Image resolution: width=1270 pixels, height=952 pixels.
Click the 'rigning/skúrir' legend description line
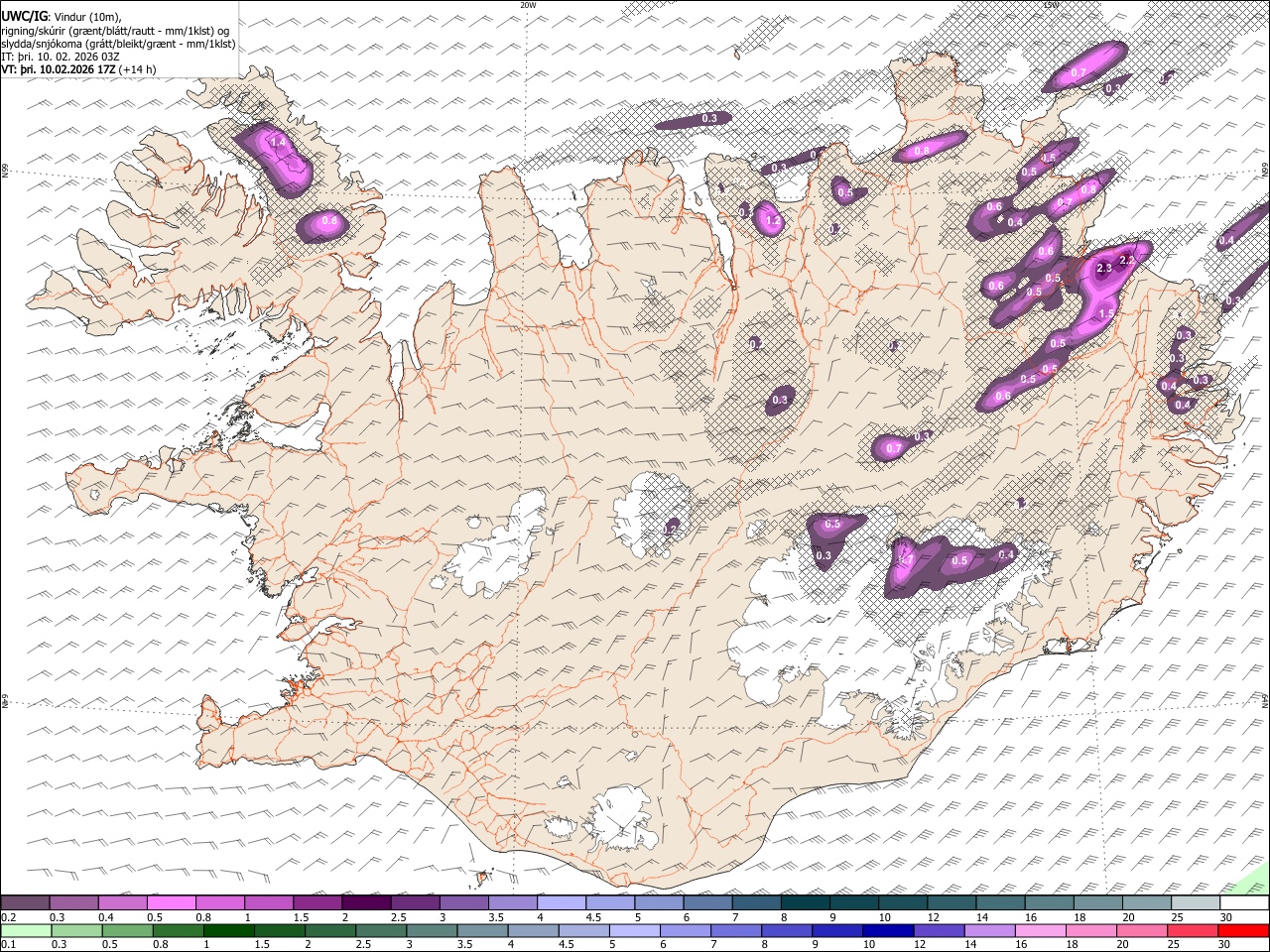115,31
